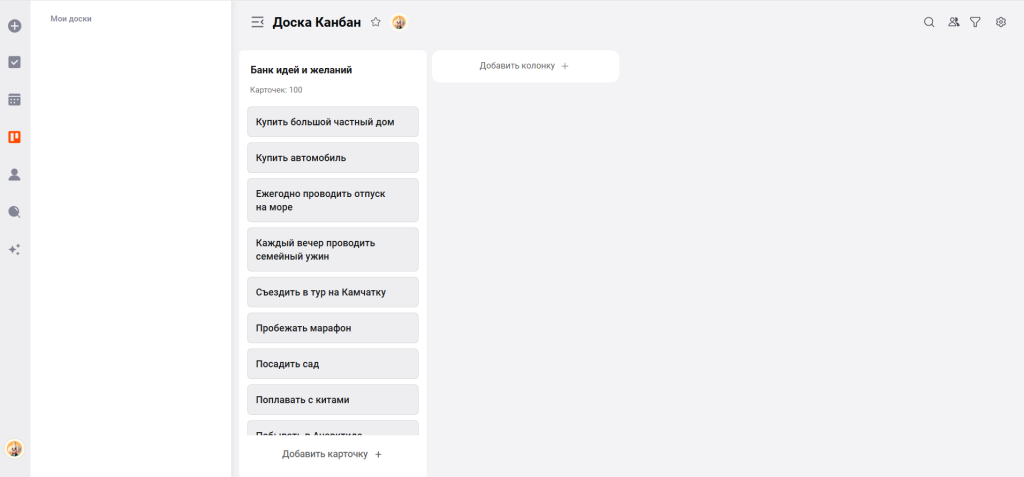Click the user avatar at sidebar bottom
The image size is (1024, 477).
coord(15,449)
